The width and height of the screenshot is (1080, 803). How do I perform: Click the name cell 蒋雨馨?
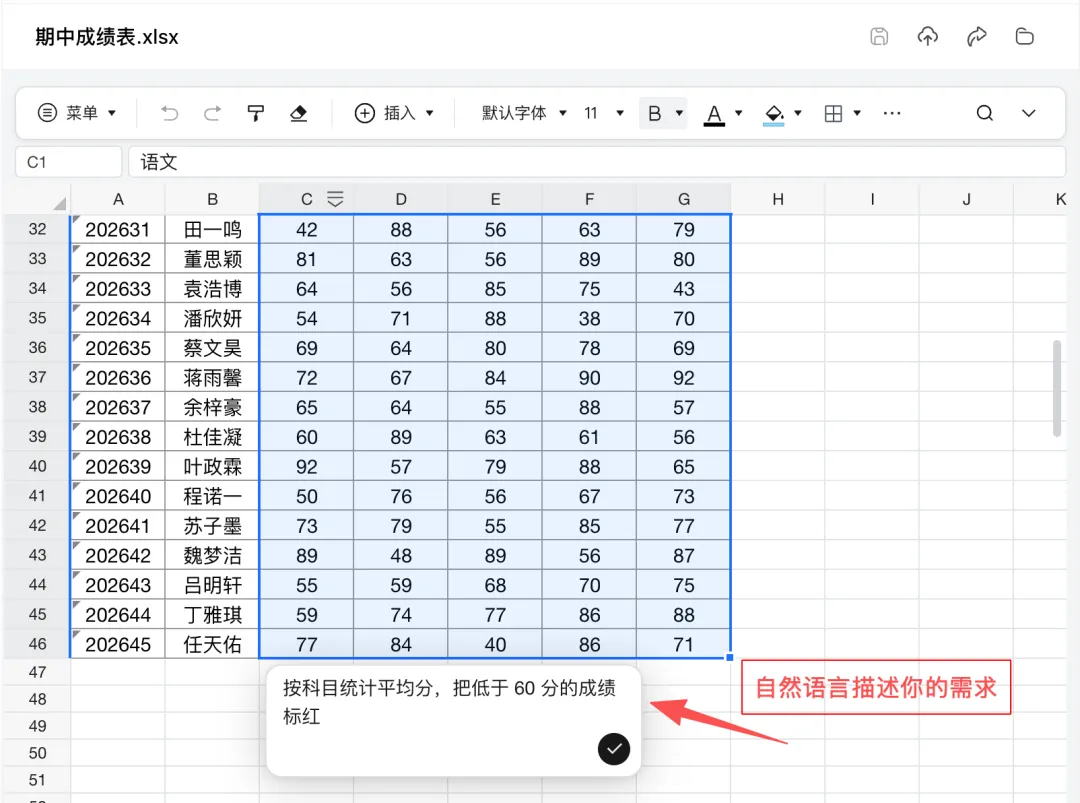212,377
